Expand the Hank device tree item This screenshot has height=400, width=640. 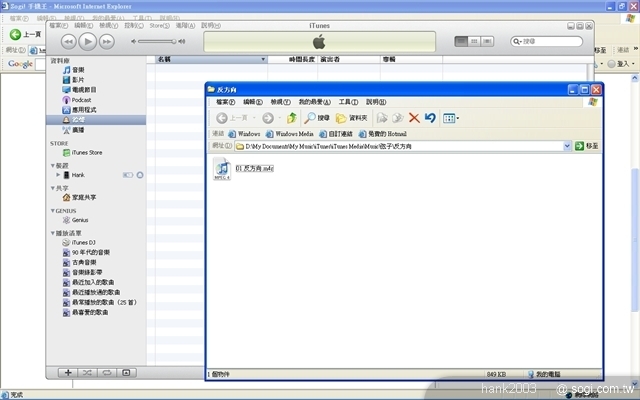click(58, 175)
